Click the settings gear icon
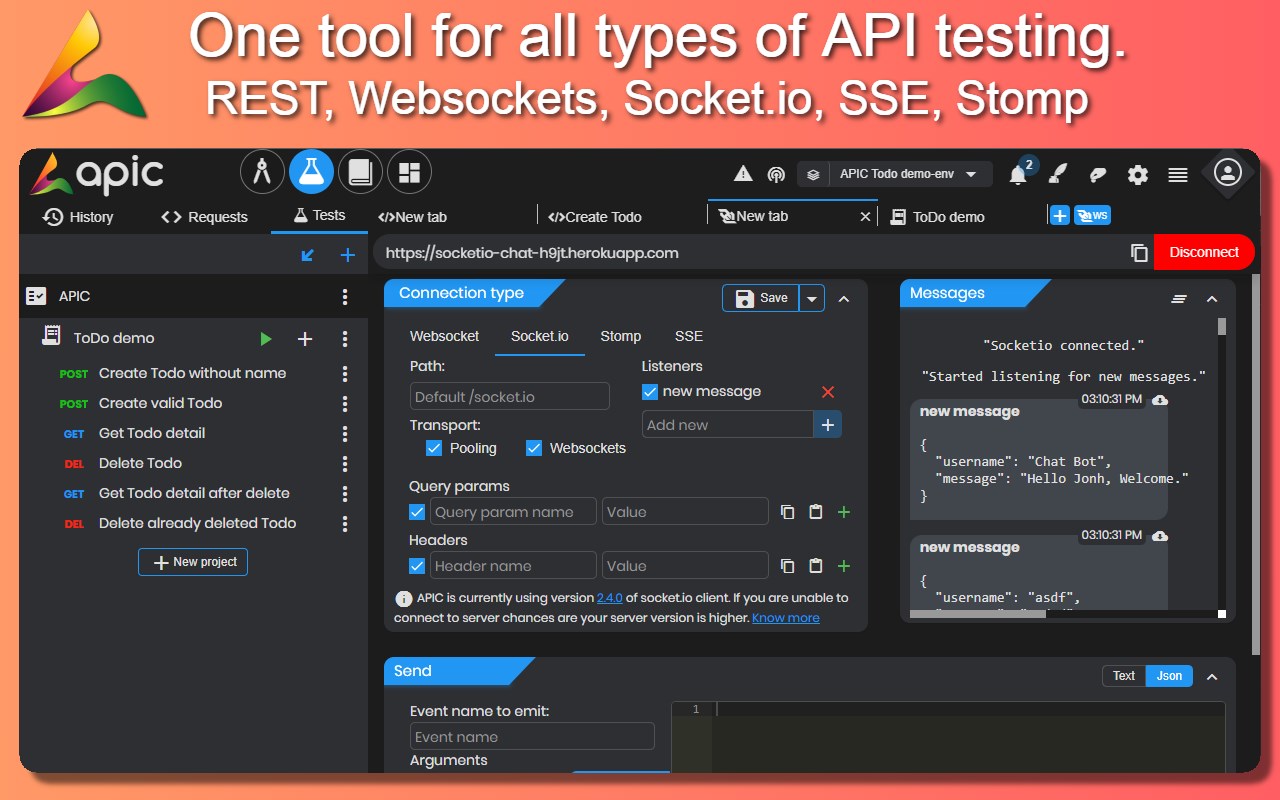The height and width of the screenshot is (800, 1280). click(x=1138, y=175)
